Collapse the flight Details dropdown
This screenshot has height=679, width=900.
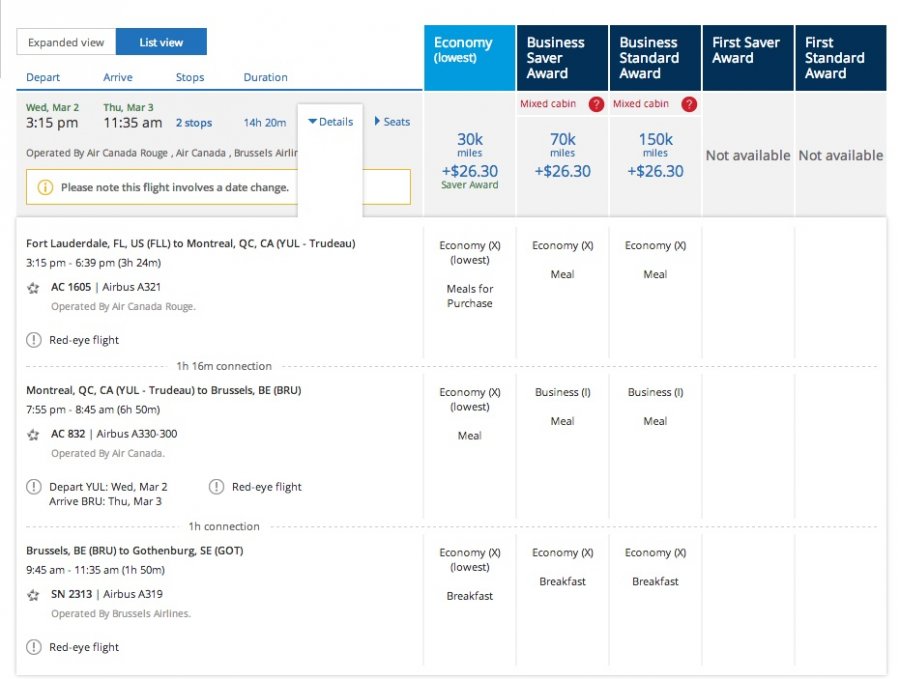[330, 122]
